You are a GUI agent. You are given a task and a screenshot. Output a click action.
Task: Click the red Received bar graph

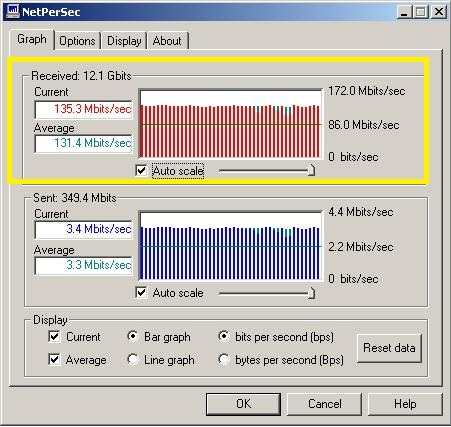[230, 123]
